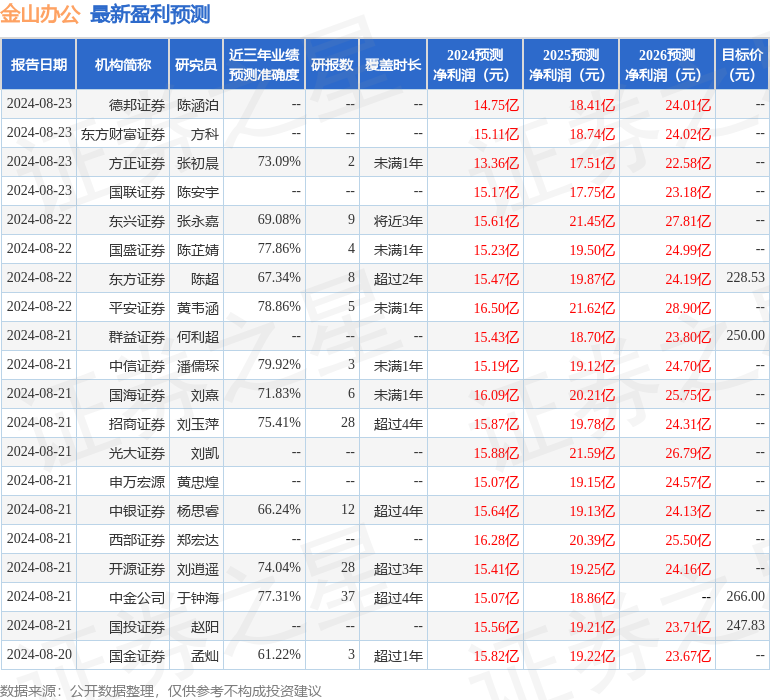The image size is (770, 700).
Task: Click coverage duration 超过2年
Action: [398, 279]
